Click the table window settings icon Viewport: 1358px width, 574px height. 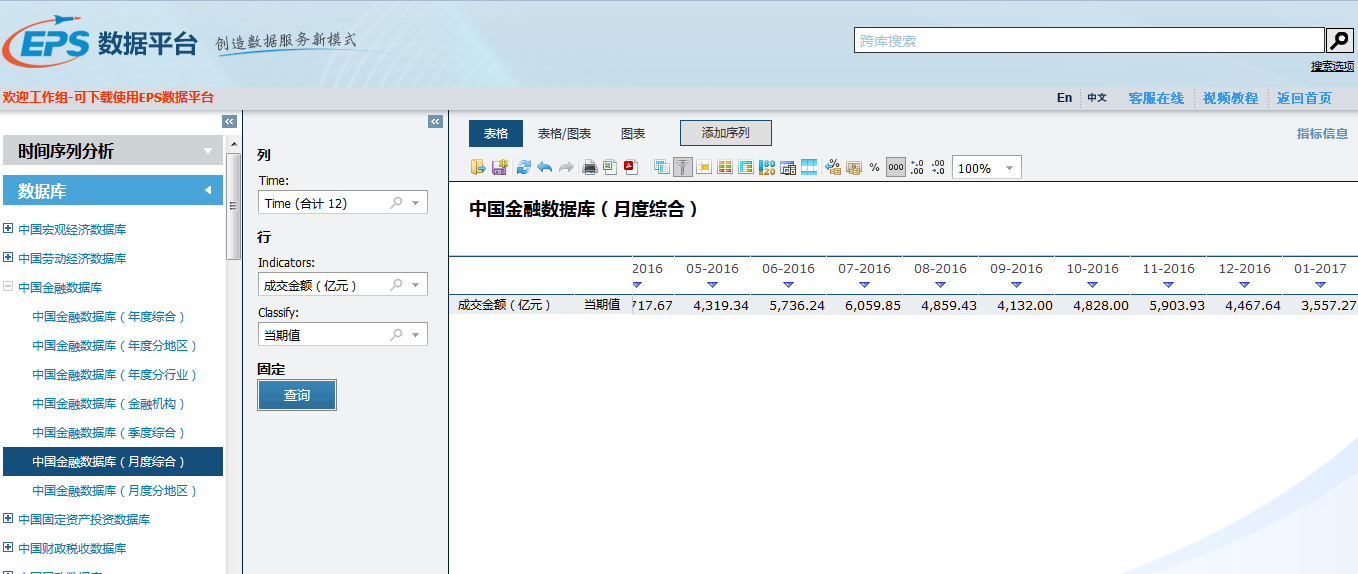788,168
